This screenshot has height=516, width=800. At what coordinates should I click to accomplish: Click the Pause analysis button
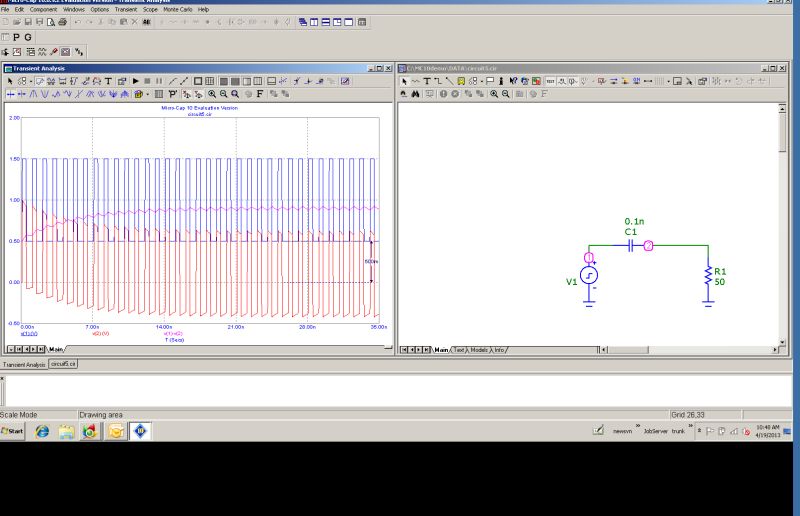(159, 81)
